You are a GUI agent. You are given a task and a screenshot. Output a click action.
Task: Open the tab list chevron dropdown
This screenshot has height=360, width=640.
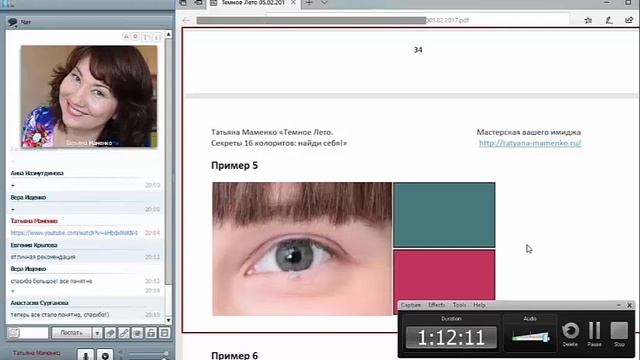pyautogui.click(x=324, y=2)
